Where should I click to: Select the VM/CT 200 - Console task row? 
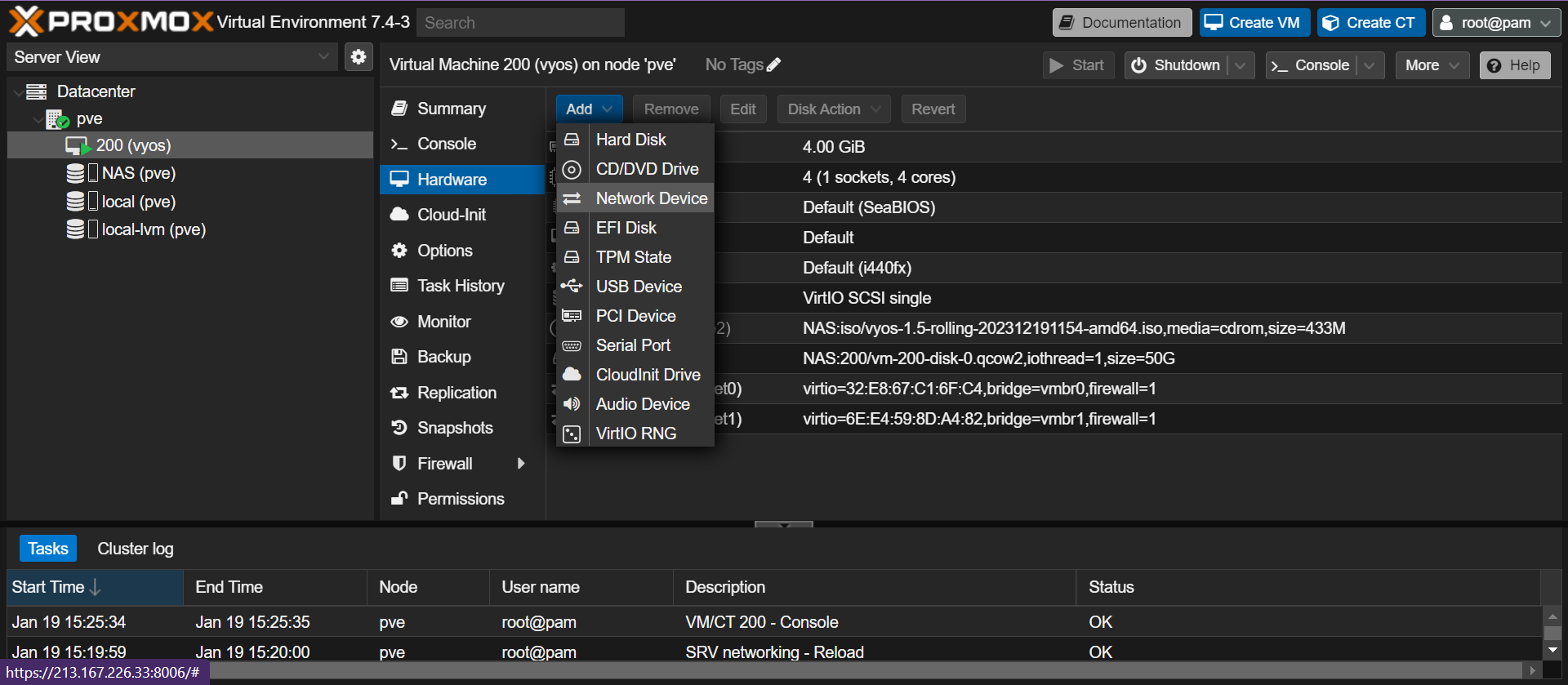tap(773, 622)
